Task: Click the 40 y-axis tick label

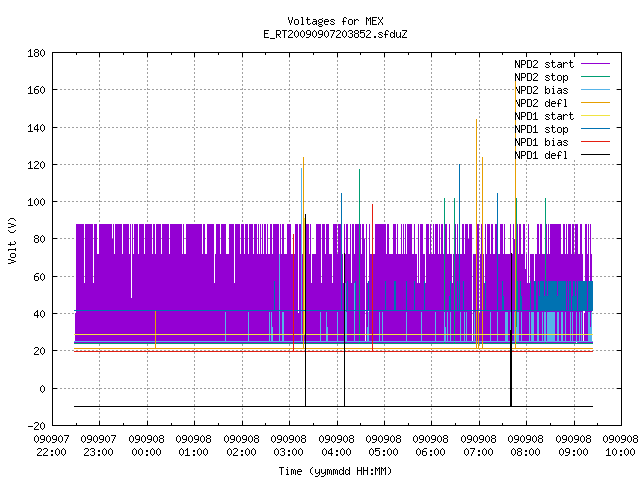Action: [39, 314]
